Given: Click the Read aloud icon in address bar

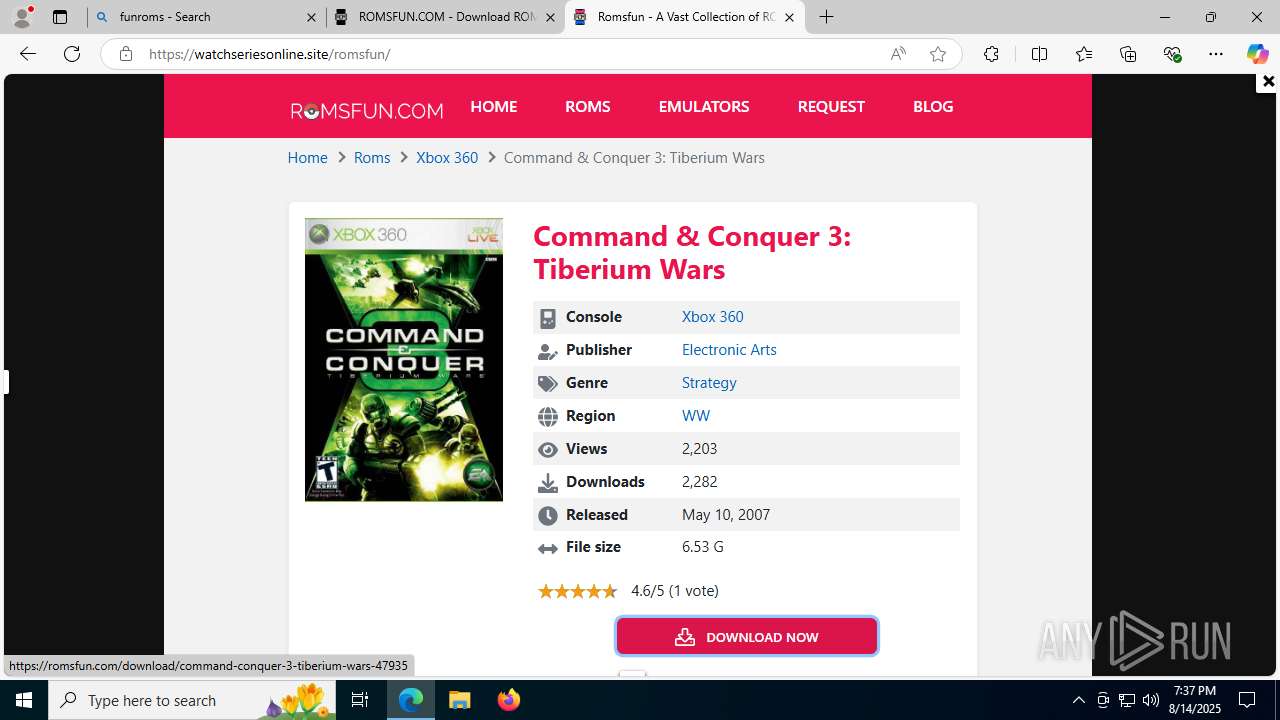Looking at the screenshot, I should [x=898, y=54].
